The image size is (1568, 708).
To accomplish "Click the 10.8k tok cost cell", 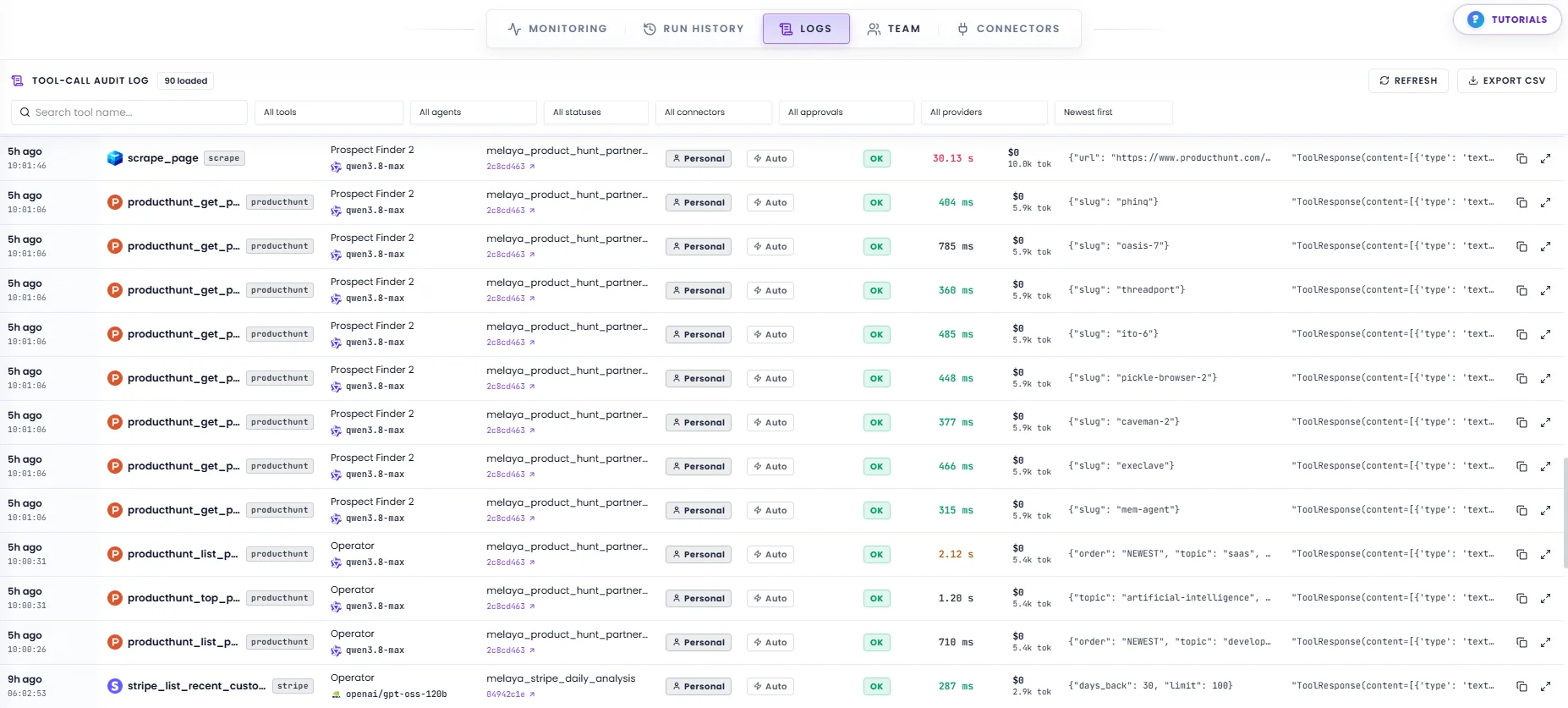I will (1029, 158).
